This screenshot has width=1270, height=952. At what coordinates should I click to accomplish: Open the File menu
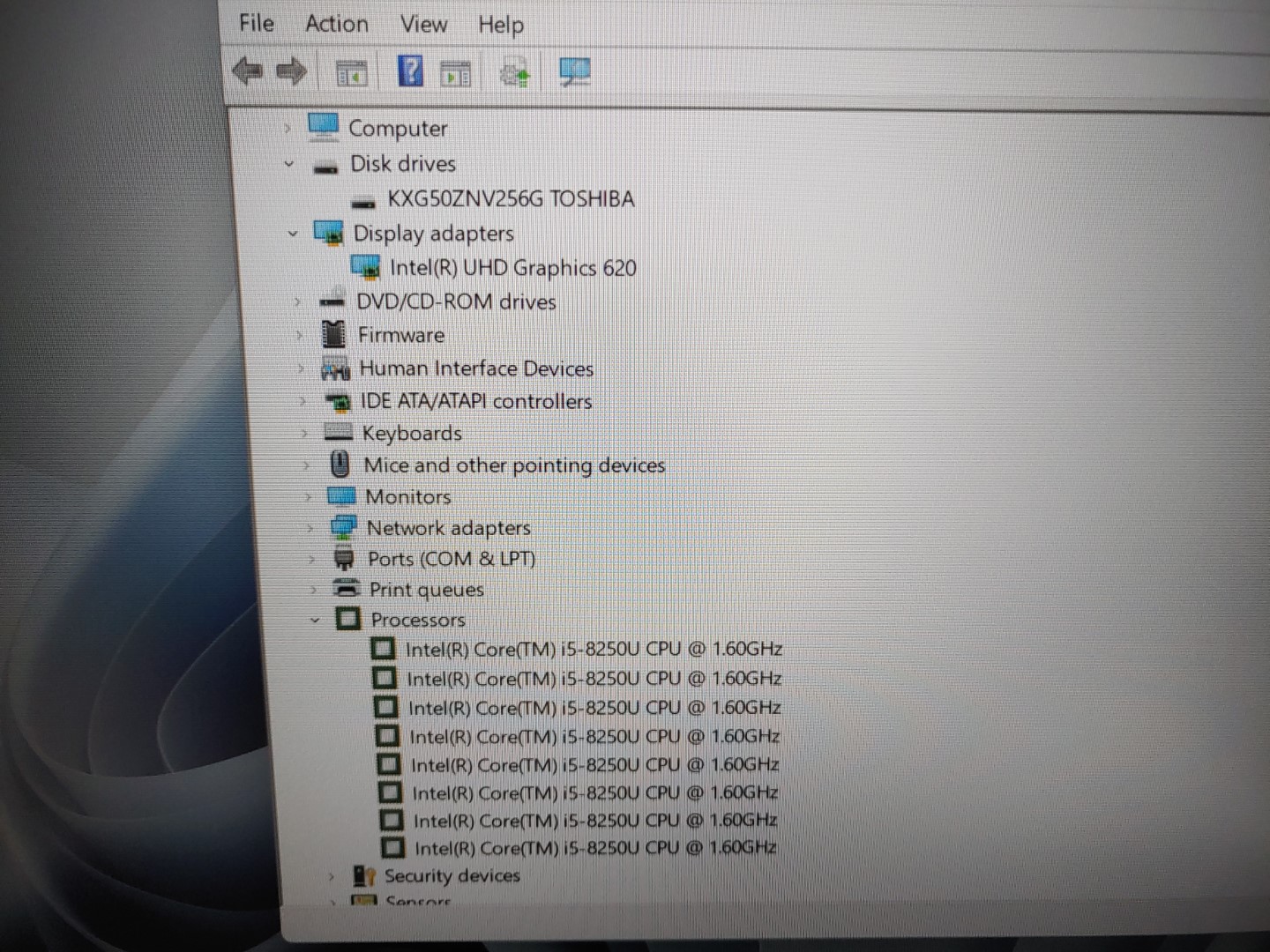[257, 23]
